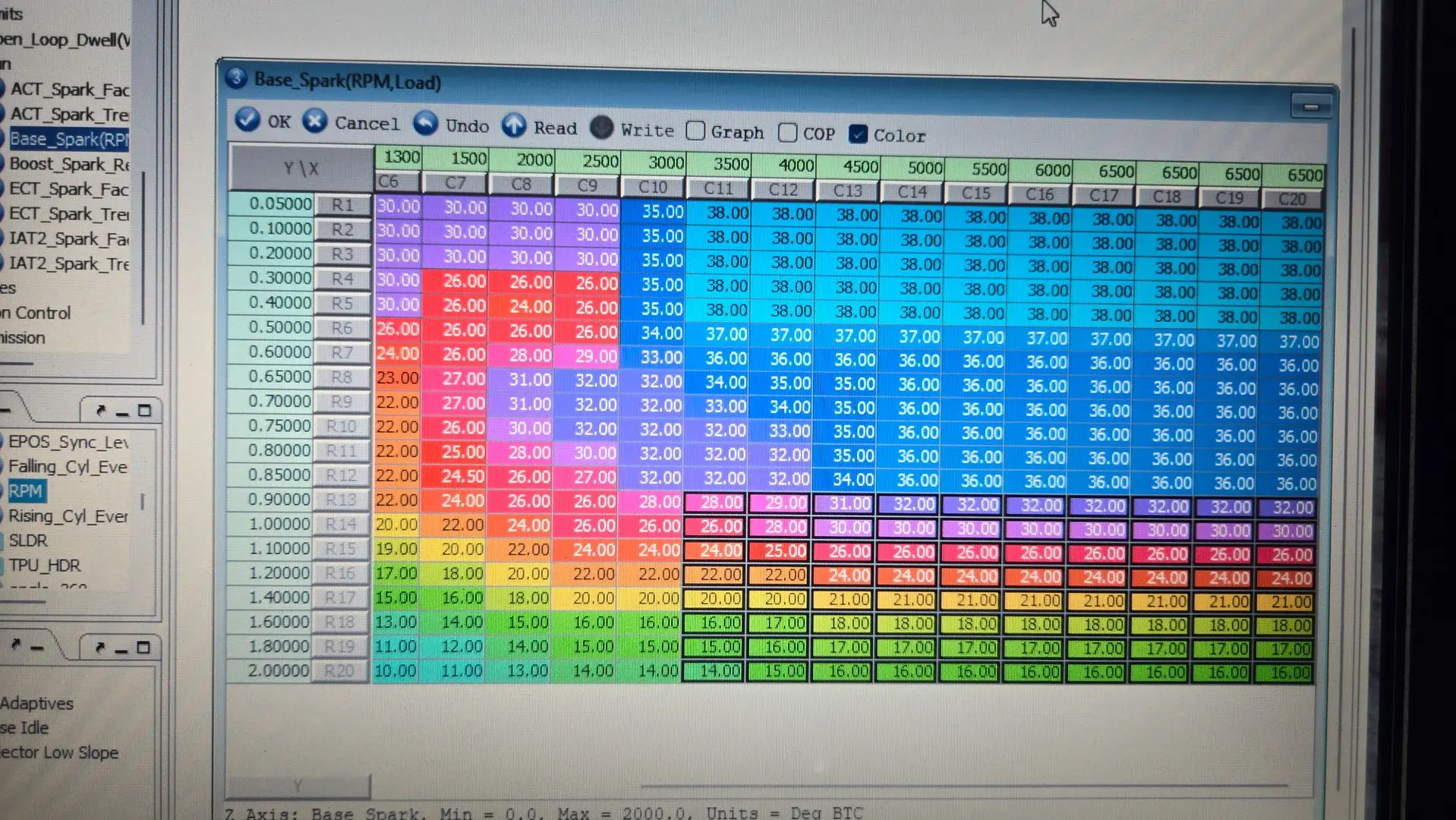
Task: Select EPOS_Sync_Lev in lower list
Action: click(68, 442)
